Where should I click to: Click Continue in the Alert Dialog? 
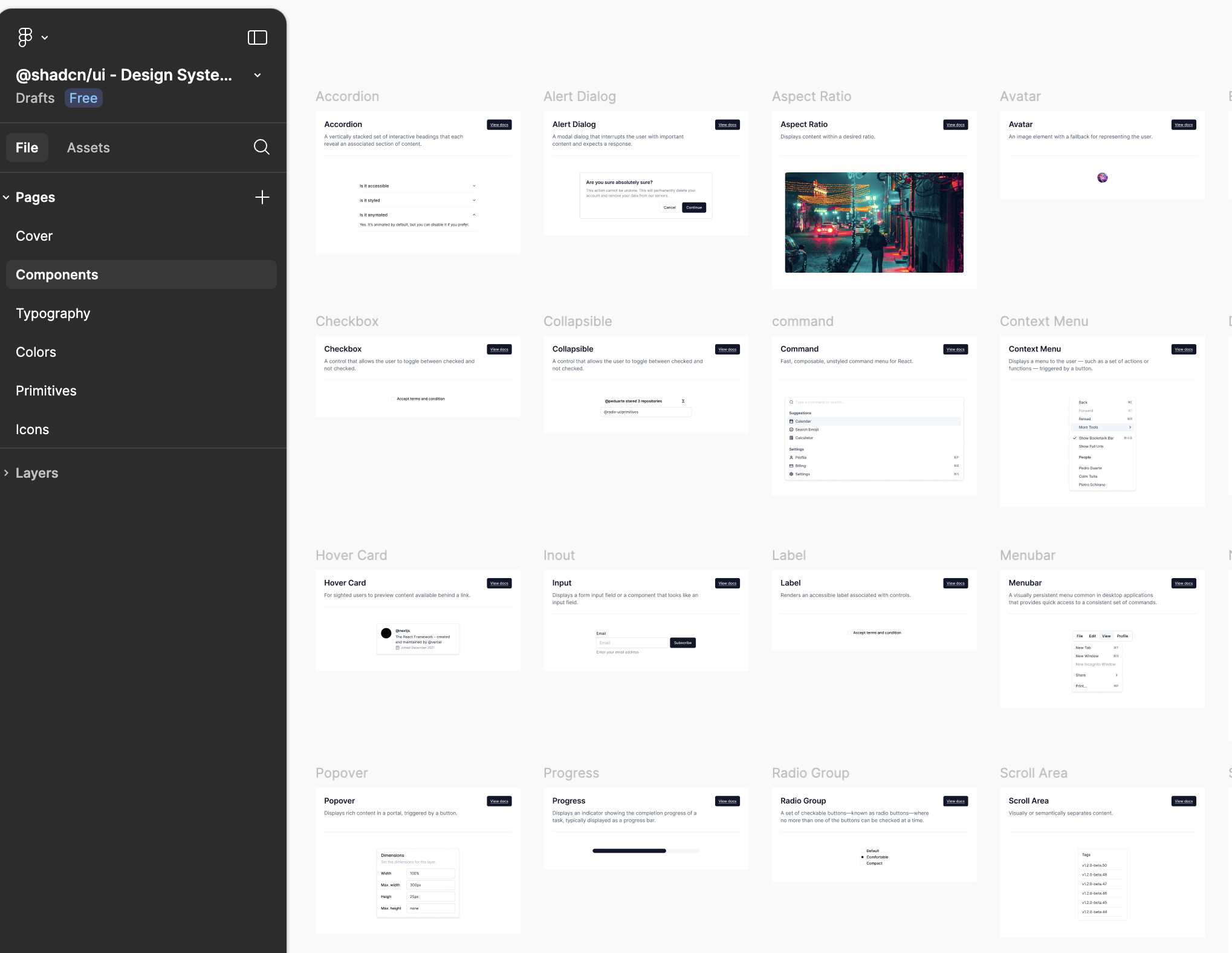(x=693, y=207)
